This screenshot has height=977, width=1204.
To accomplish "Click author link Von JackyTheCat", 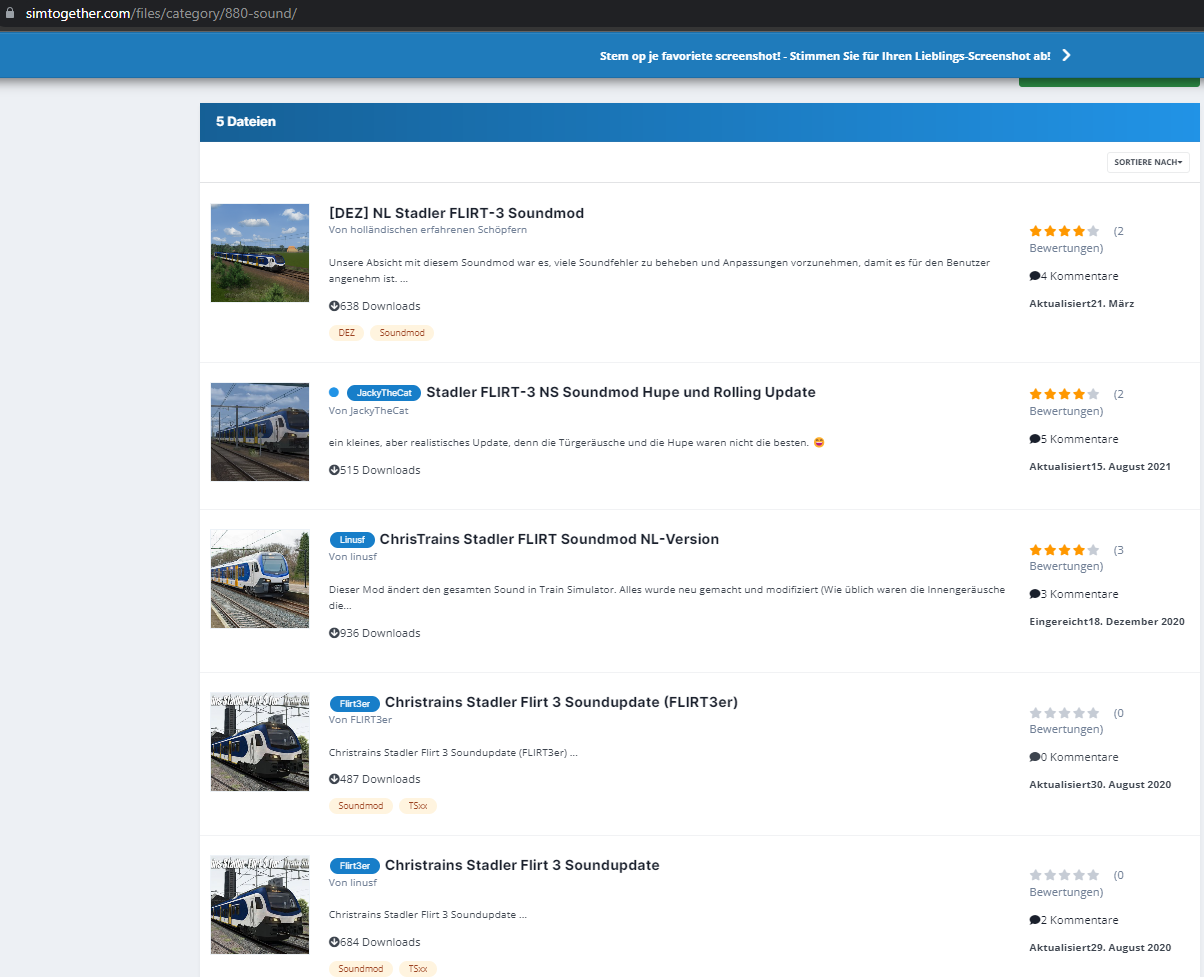I will pyautogui.click(x=369, y=410).
